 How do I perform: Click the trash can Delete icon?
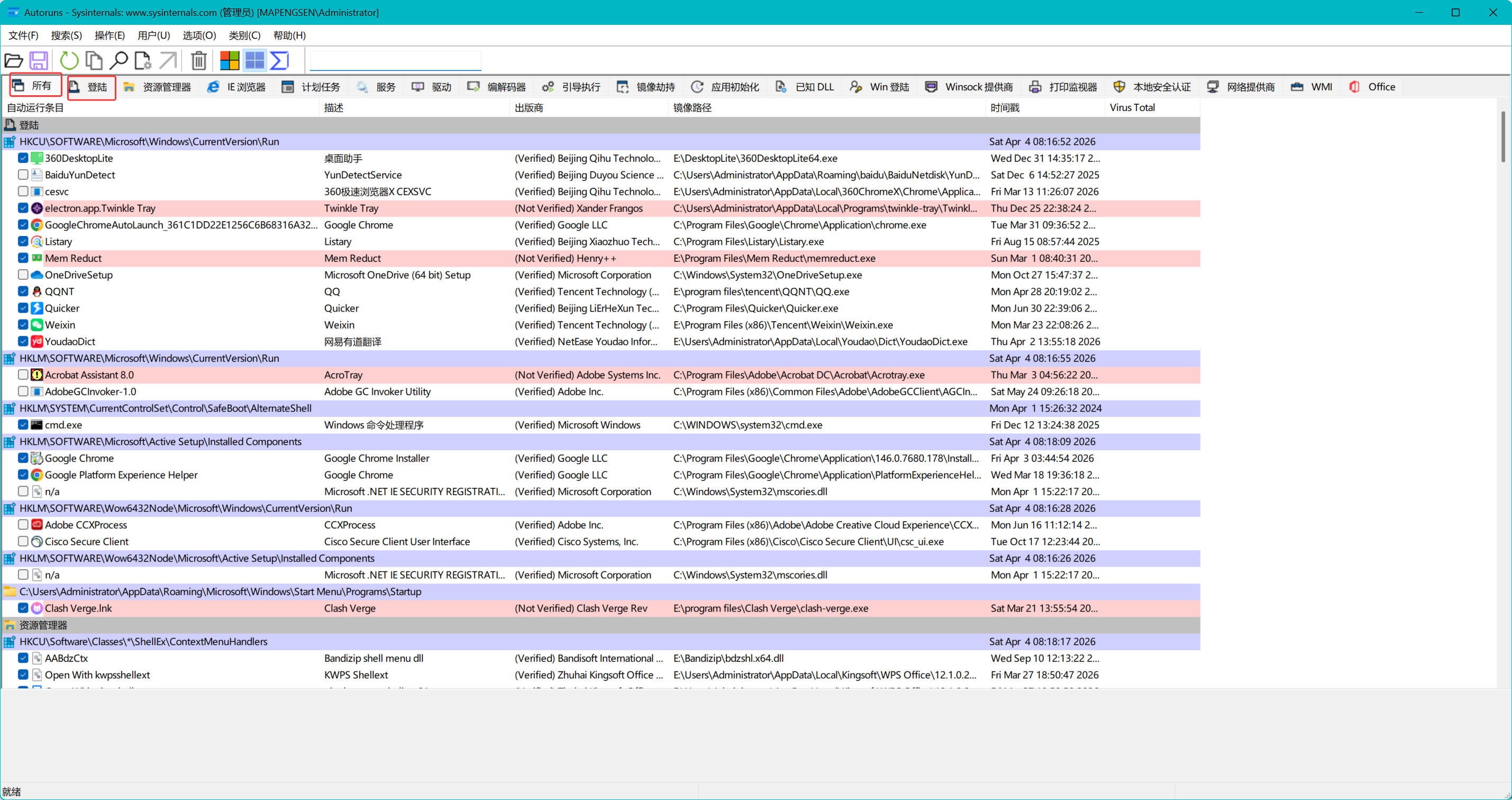click(199, 60)
